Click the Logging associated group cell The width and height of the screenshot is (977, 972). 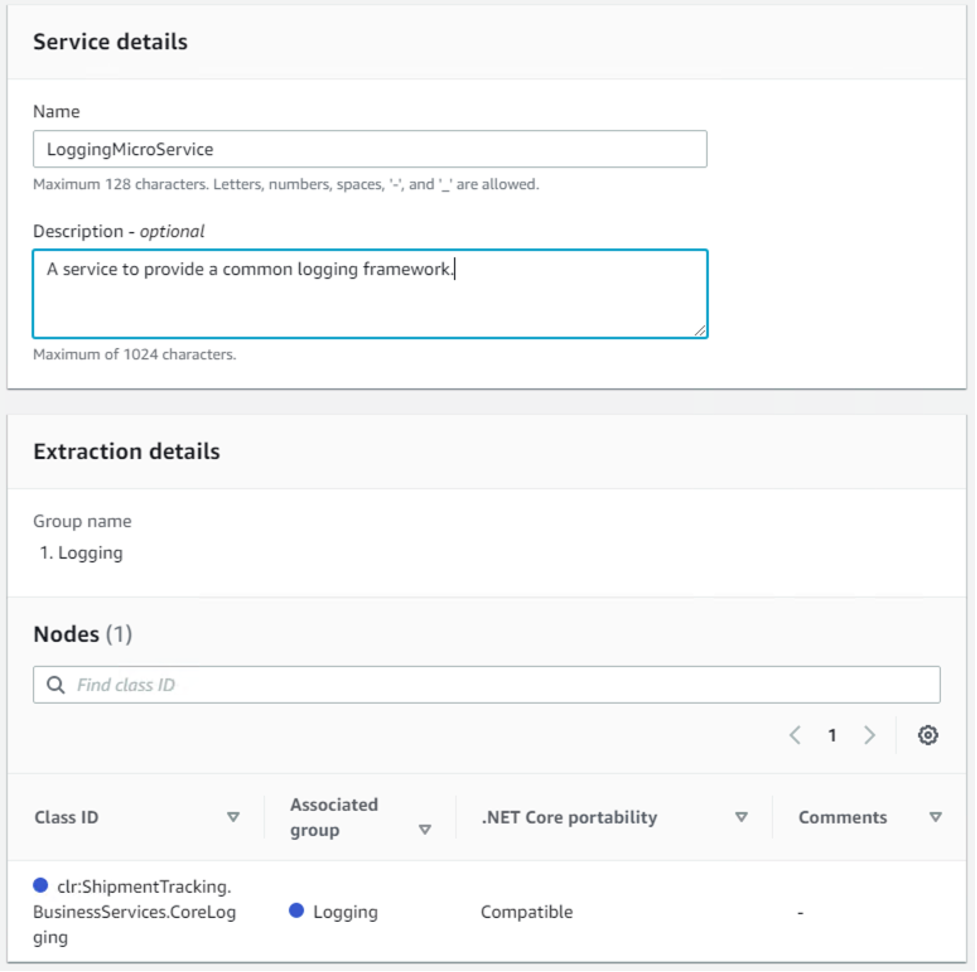click(345, 912)
